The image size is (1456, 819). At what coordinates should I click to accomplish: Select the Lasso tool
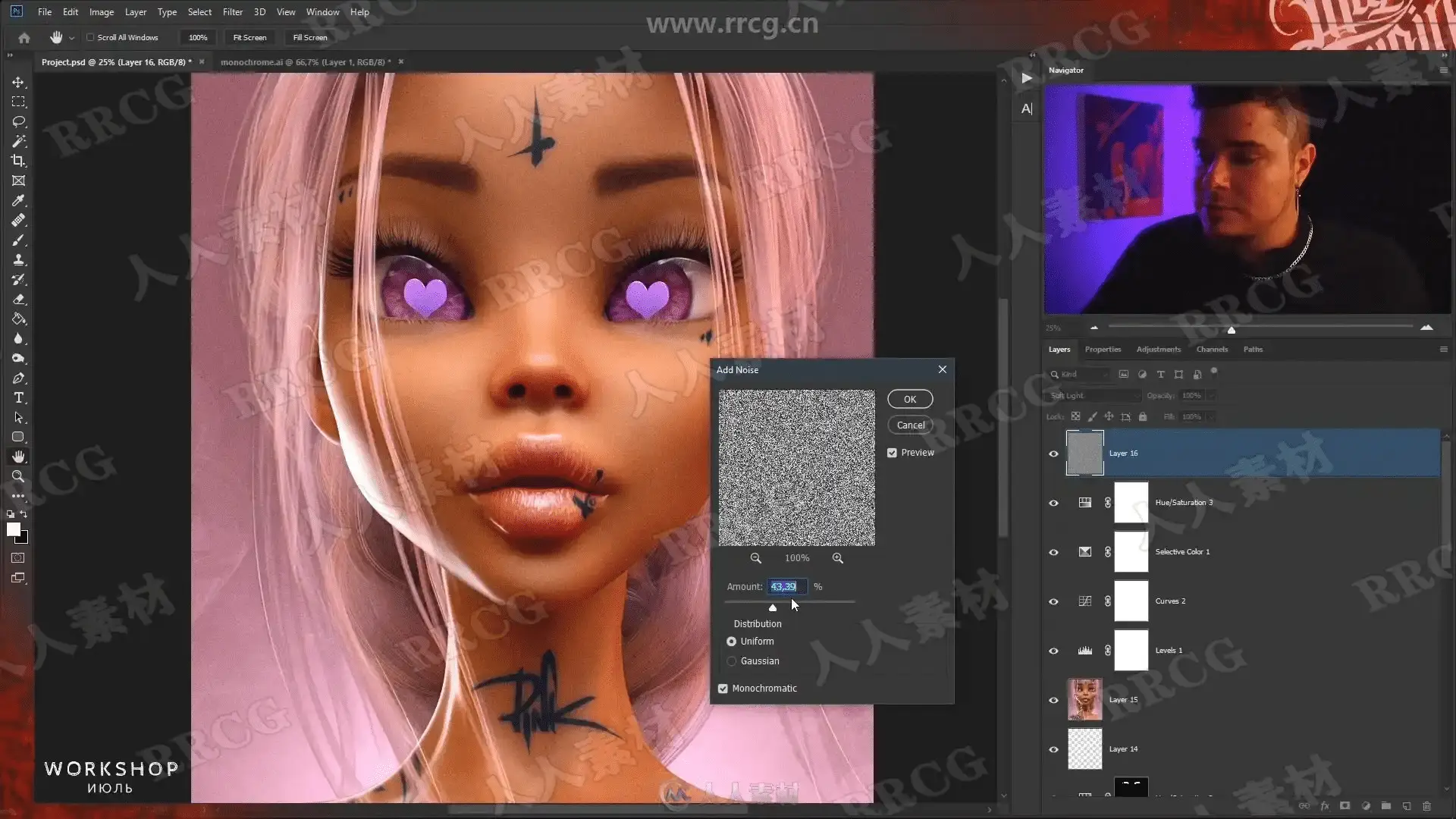point(18,121)
